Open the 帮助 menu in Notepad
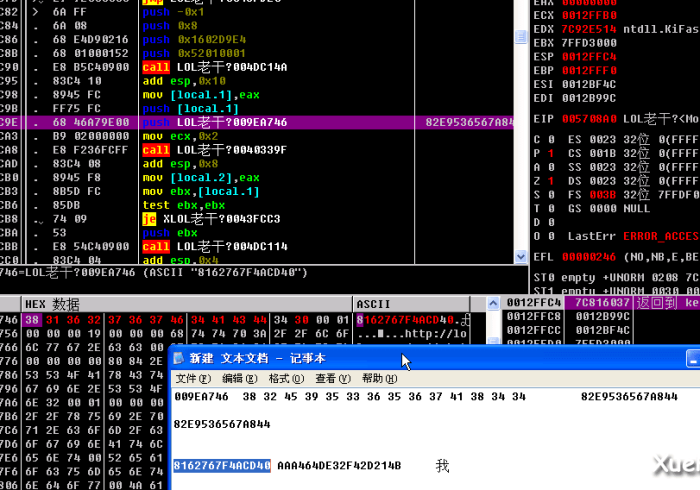The height and width of the screenshot is (490, 700). pos(379,379)
